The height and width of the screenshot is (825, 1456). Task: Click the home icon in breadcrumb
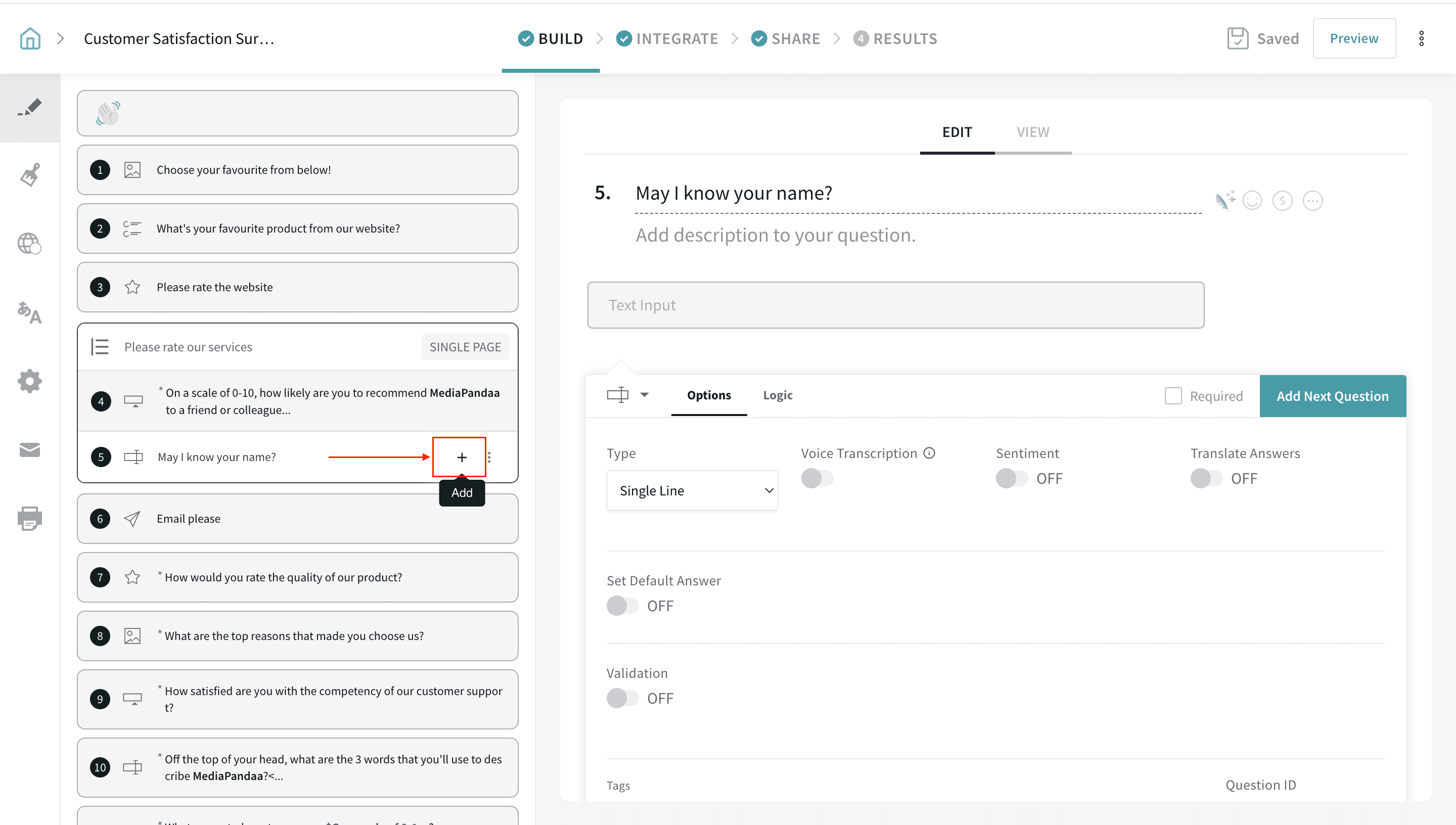30,38
